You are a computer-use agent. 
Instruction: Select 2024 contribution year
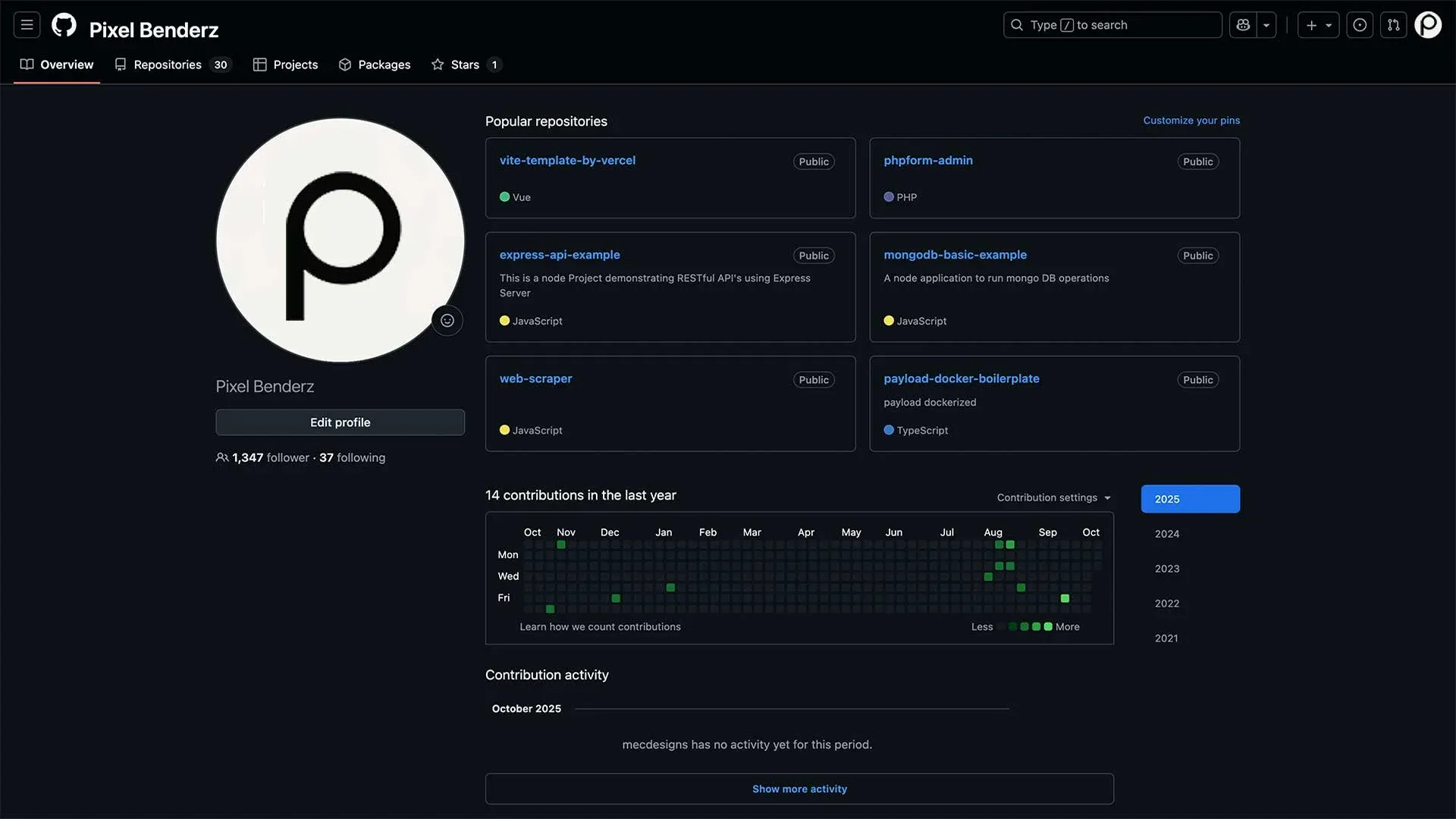click(x=1166, y=534)
